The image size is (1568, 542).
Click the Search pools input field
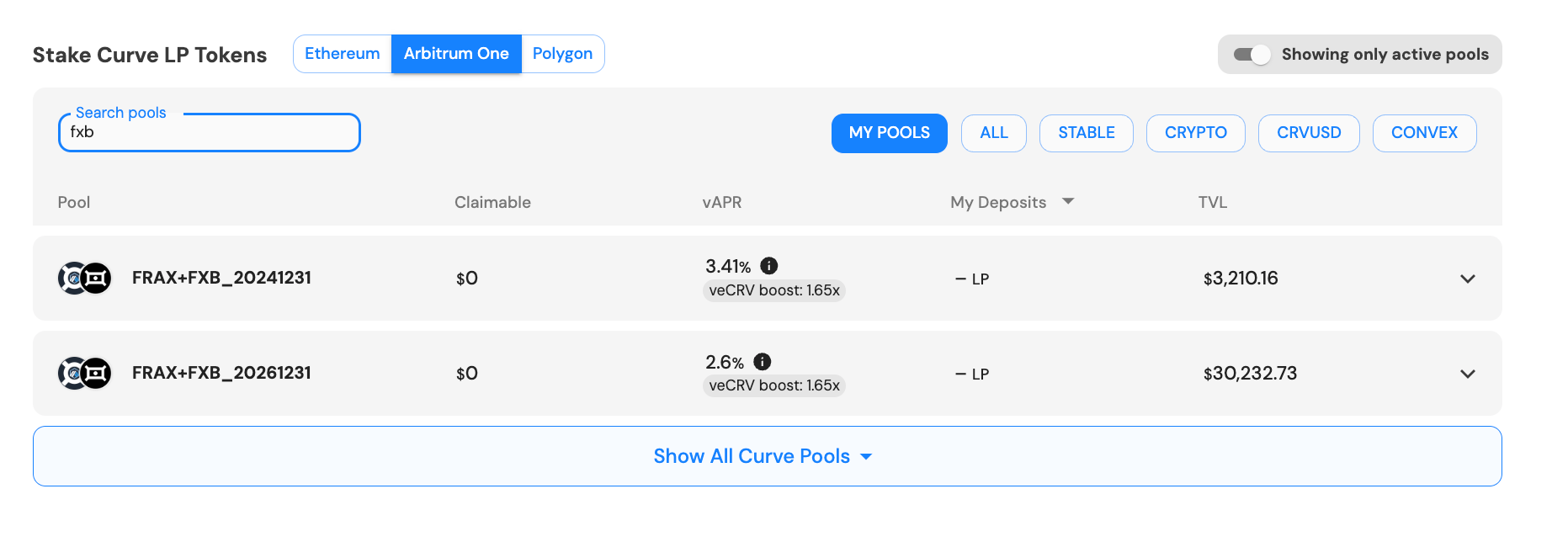point(209,133)
